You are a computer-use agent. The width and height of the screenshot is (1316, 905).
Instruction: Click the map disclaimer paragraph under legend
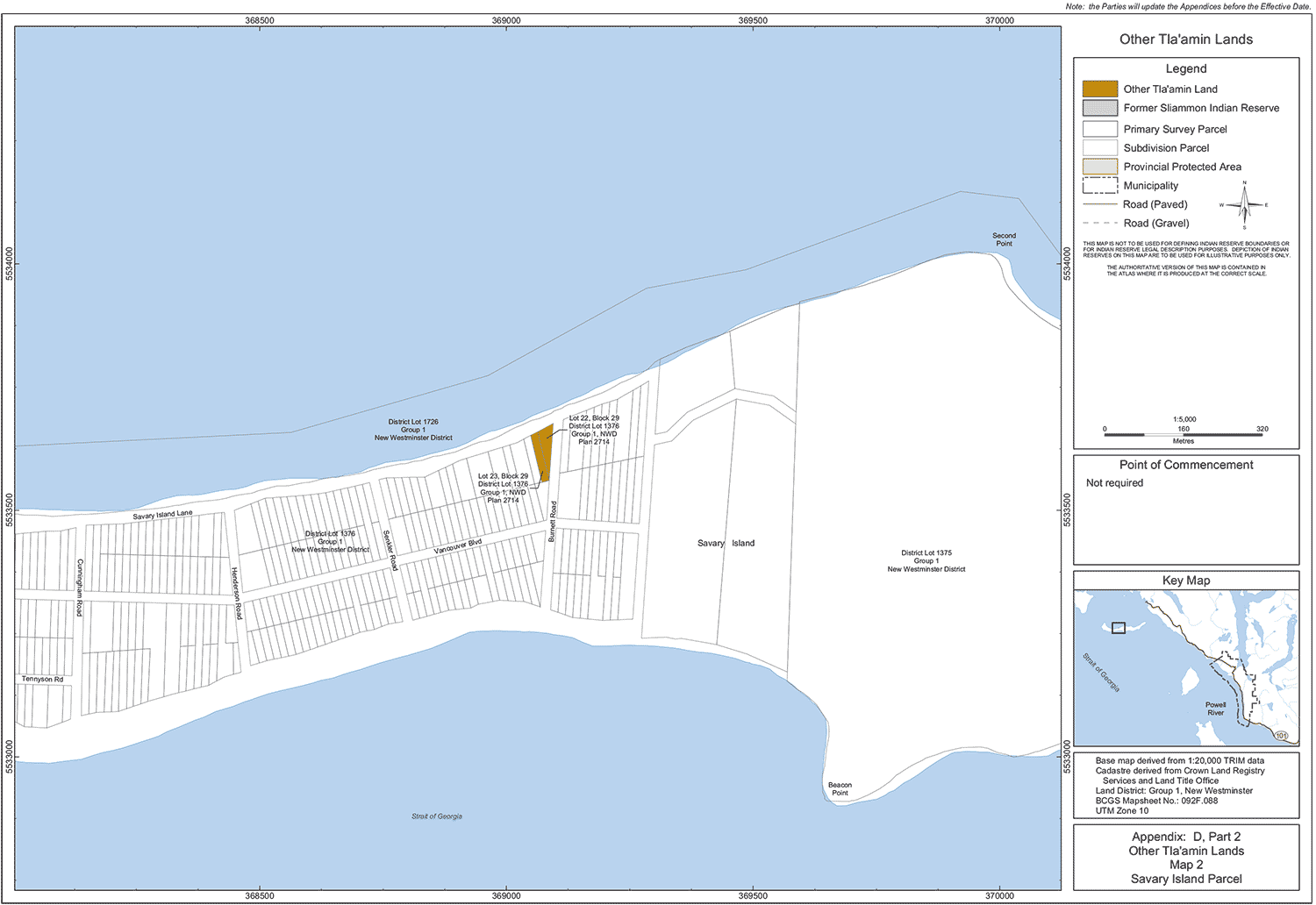(1186, 259)
